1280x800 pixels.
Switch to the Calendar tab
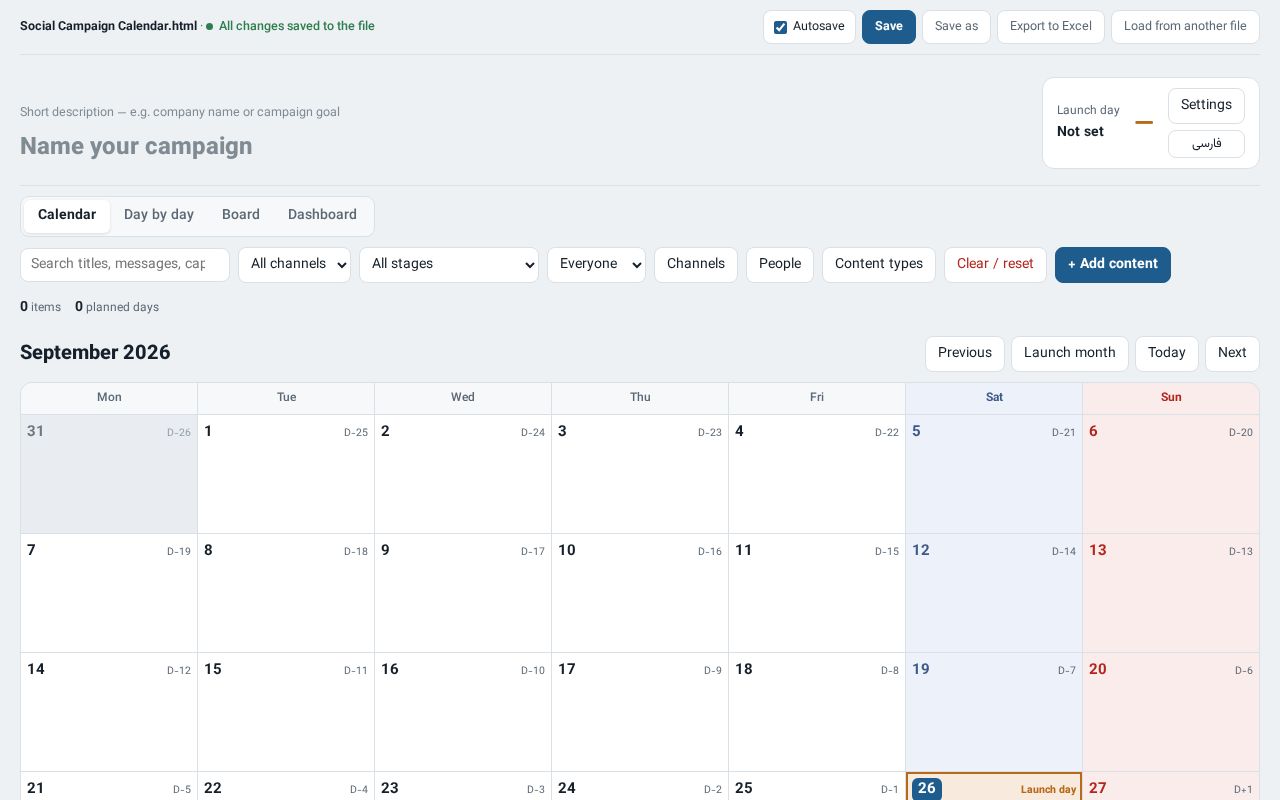[67, 215]
